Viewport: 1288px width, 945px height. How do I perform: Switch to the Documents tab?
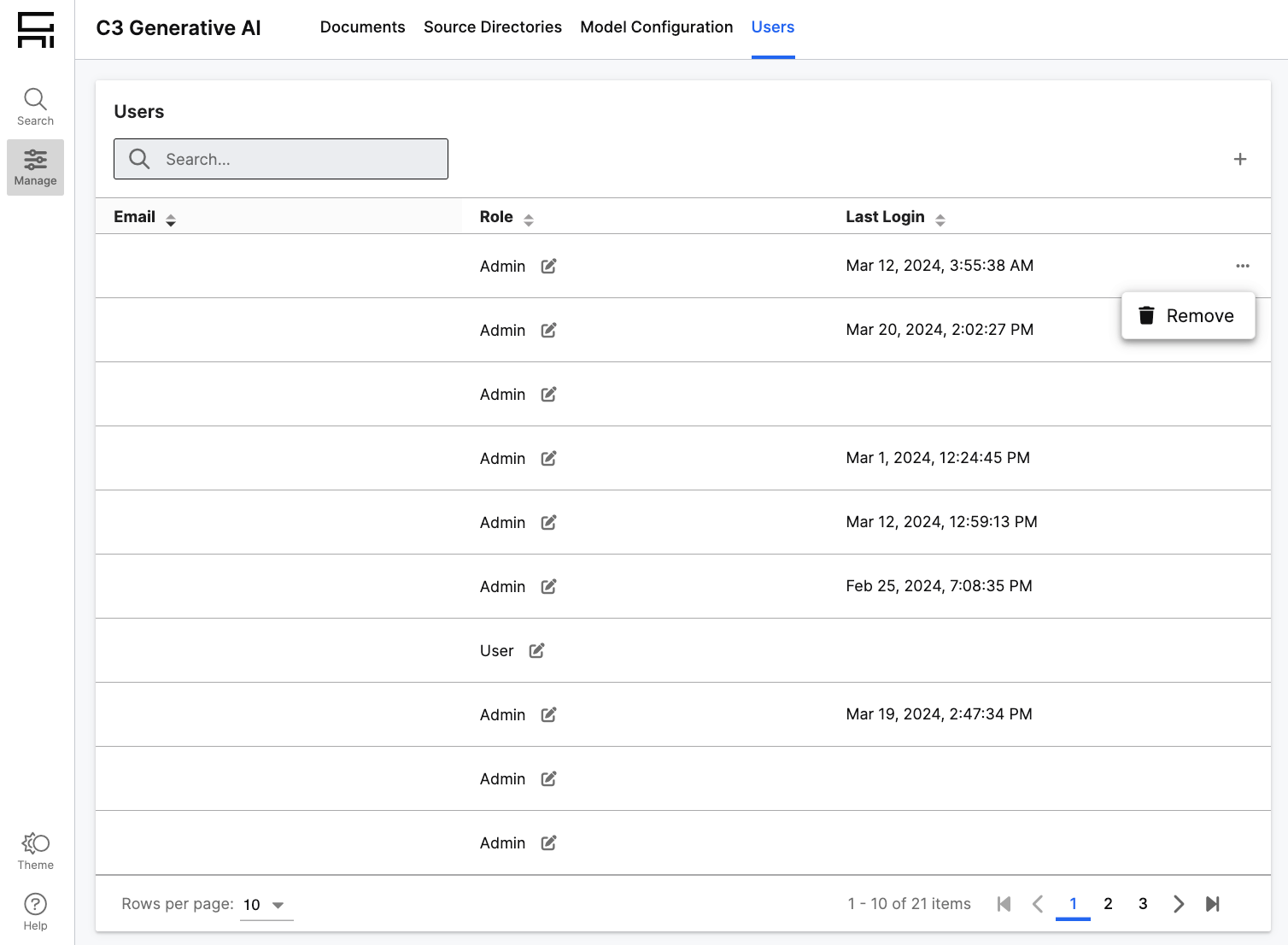(362, 27)
